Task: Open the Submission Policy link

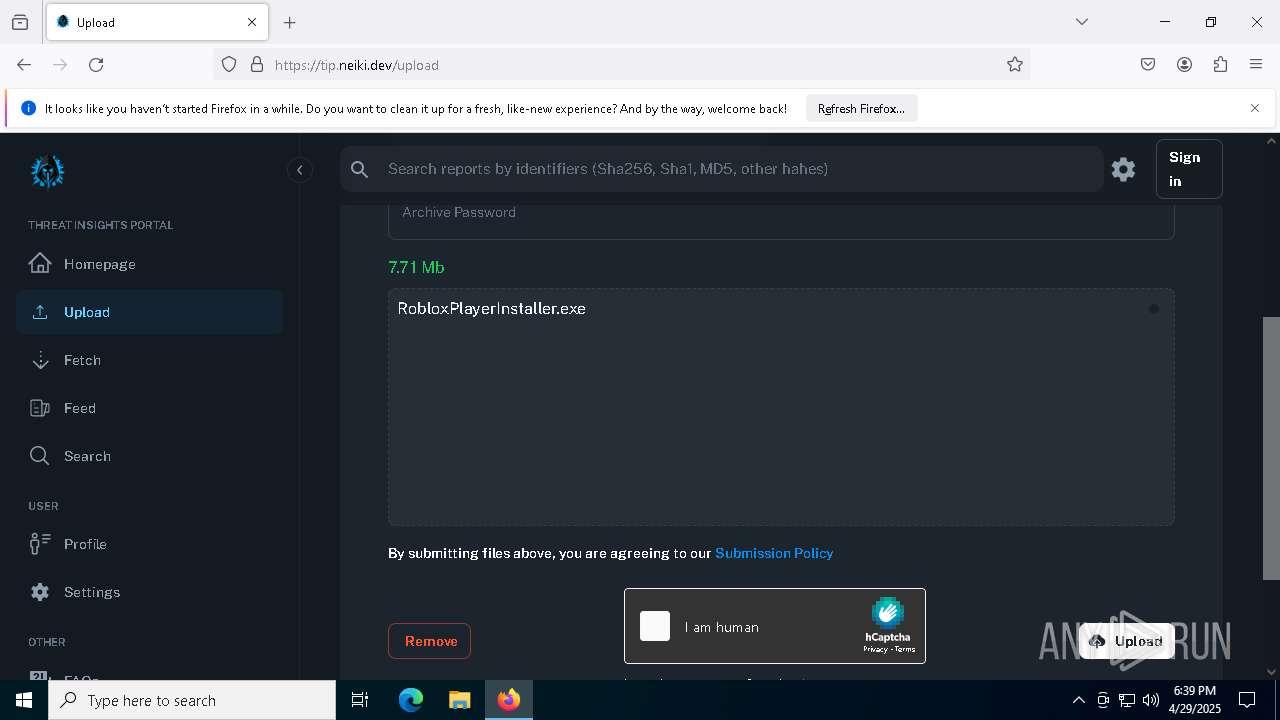Action: 774,553
